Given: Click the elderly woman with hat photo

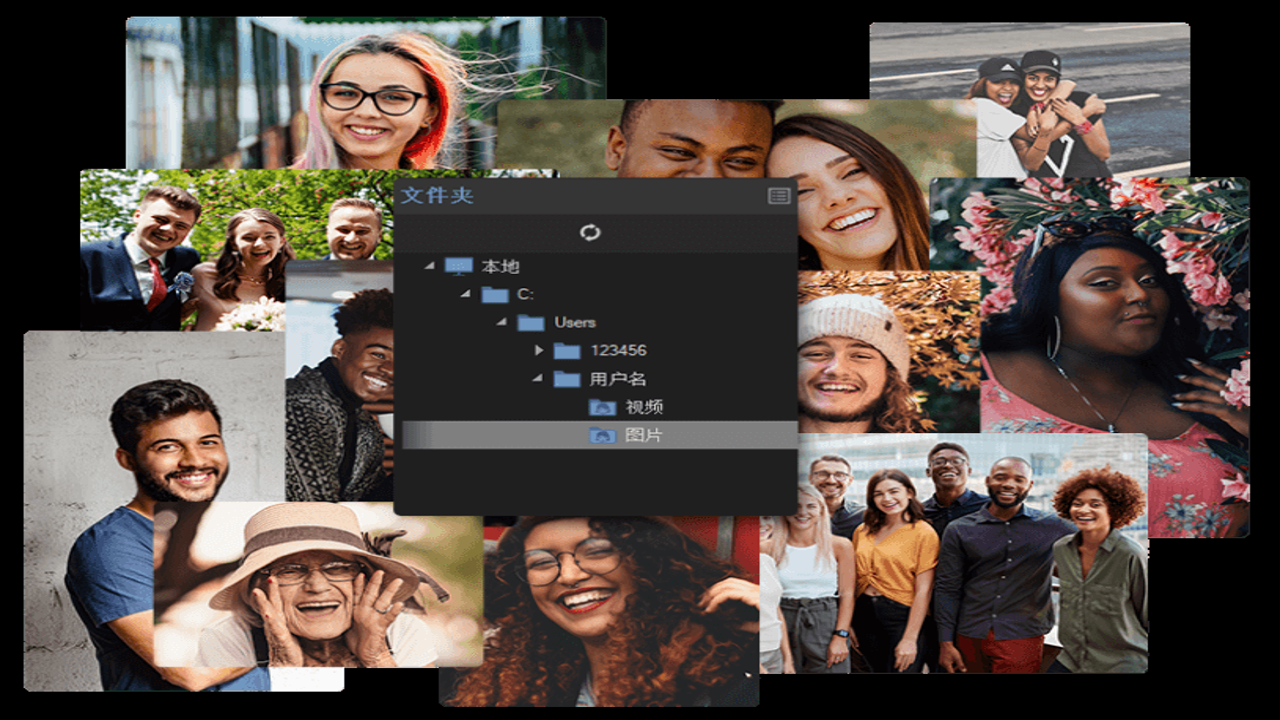Looking at the screenshot, I should click(318, 584).
